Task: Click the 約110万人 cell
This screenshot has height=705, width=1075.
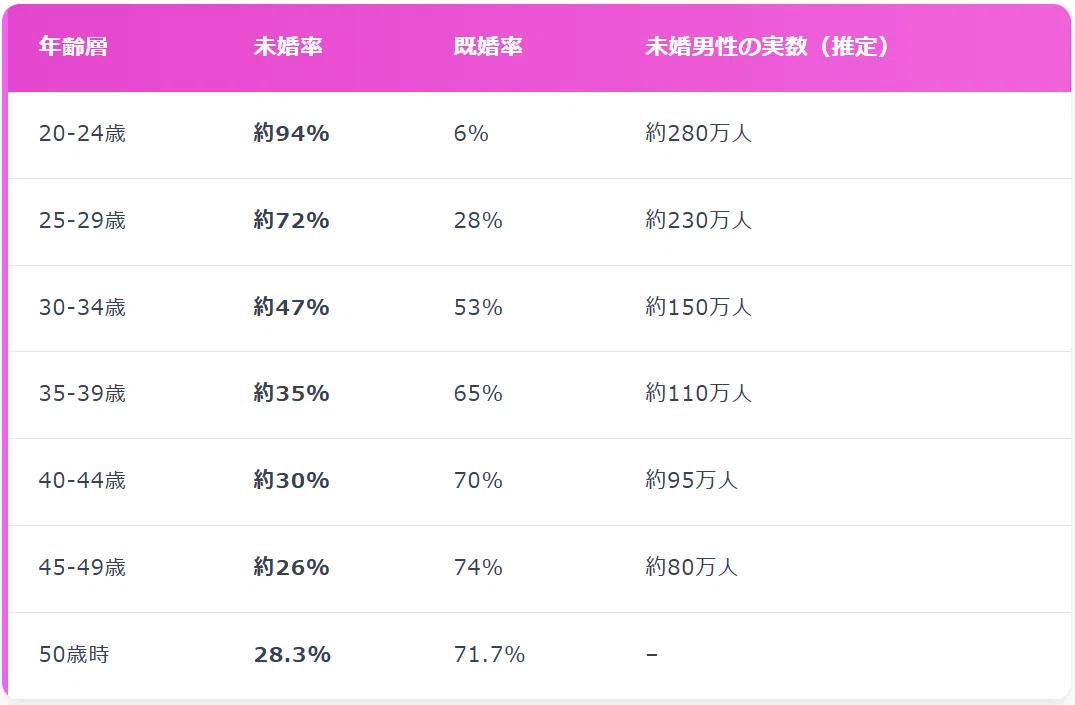Action: pyautogui.click(x=698, y=394)
